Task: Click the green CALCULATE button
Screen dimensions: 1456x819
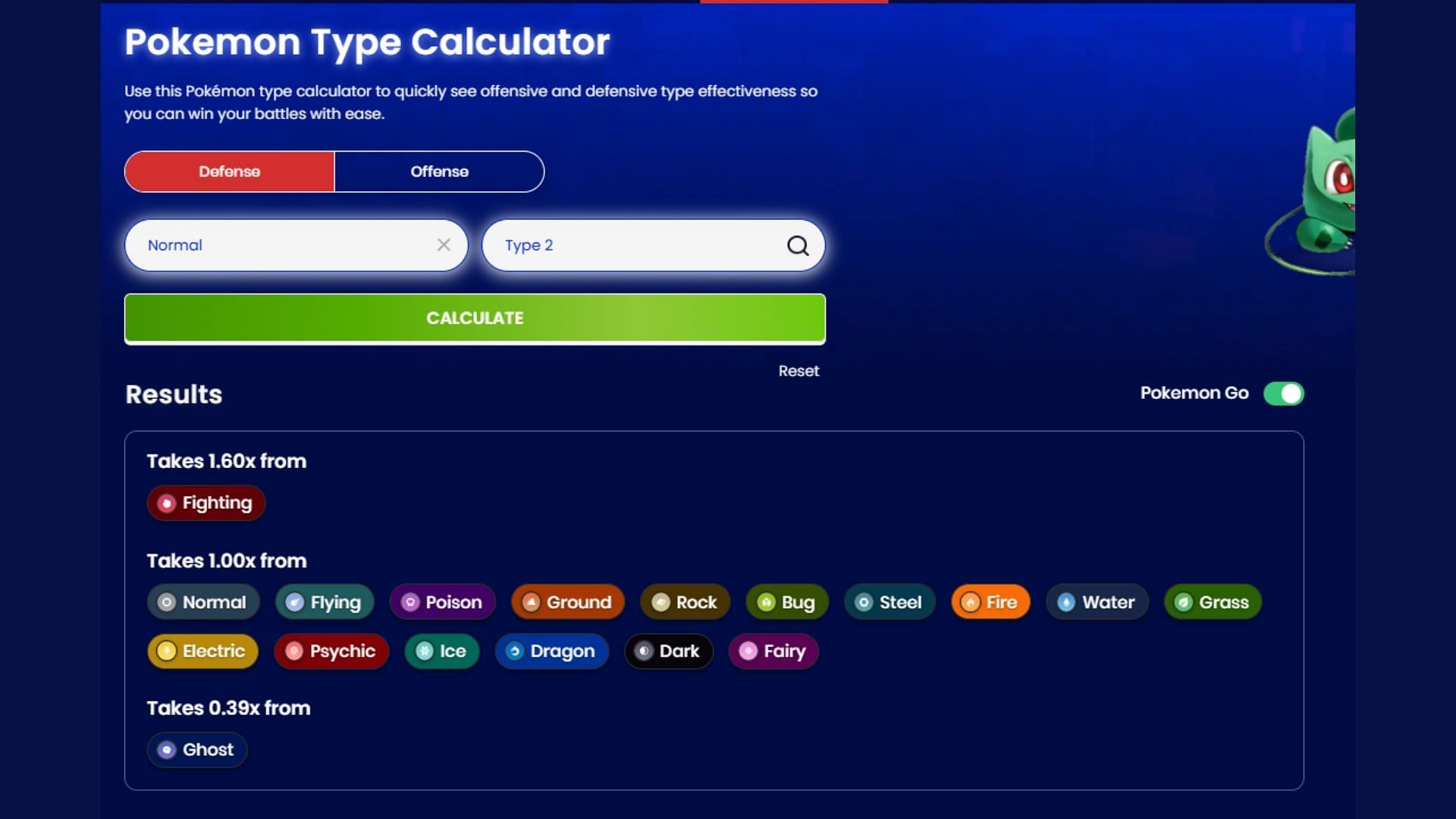Action: point(475,318)
